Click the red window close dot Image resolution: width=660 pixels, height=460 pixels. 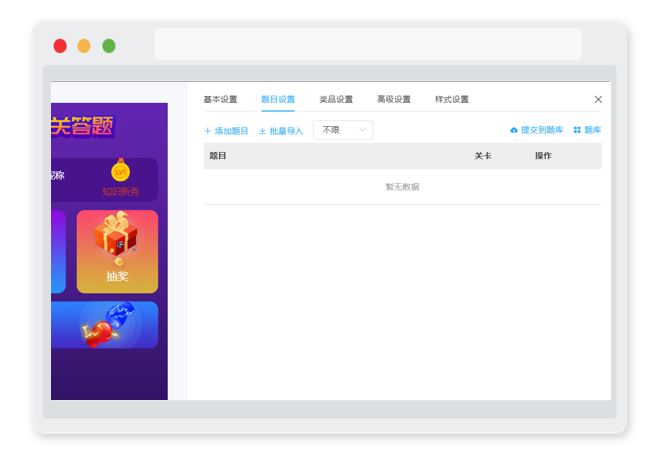coord(60,46)
